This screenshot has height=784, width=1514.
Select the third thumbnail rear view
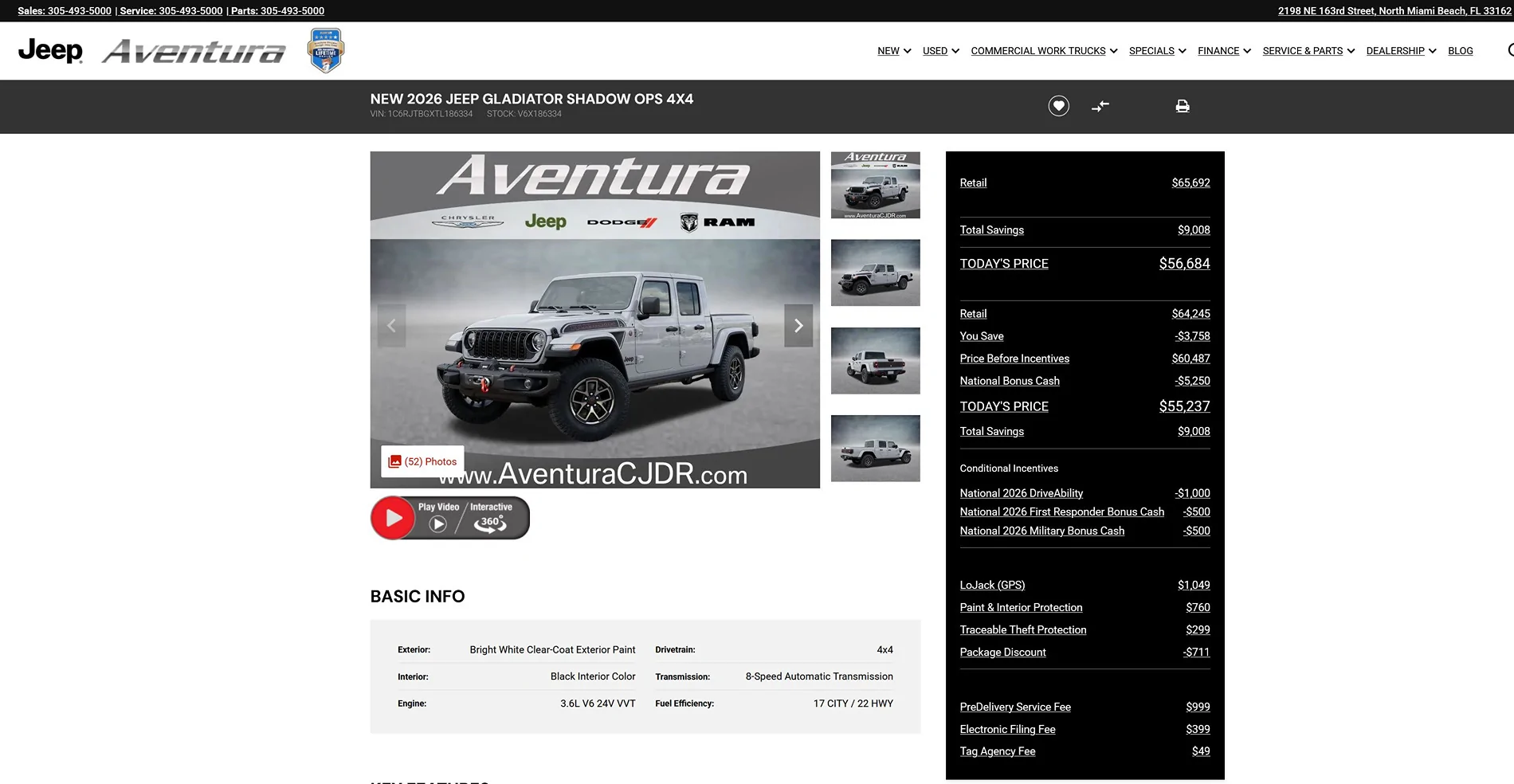pos(875,360)
